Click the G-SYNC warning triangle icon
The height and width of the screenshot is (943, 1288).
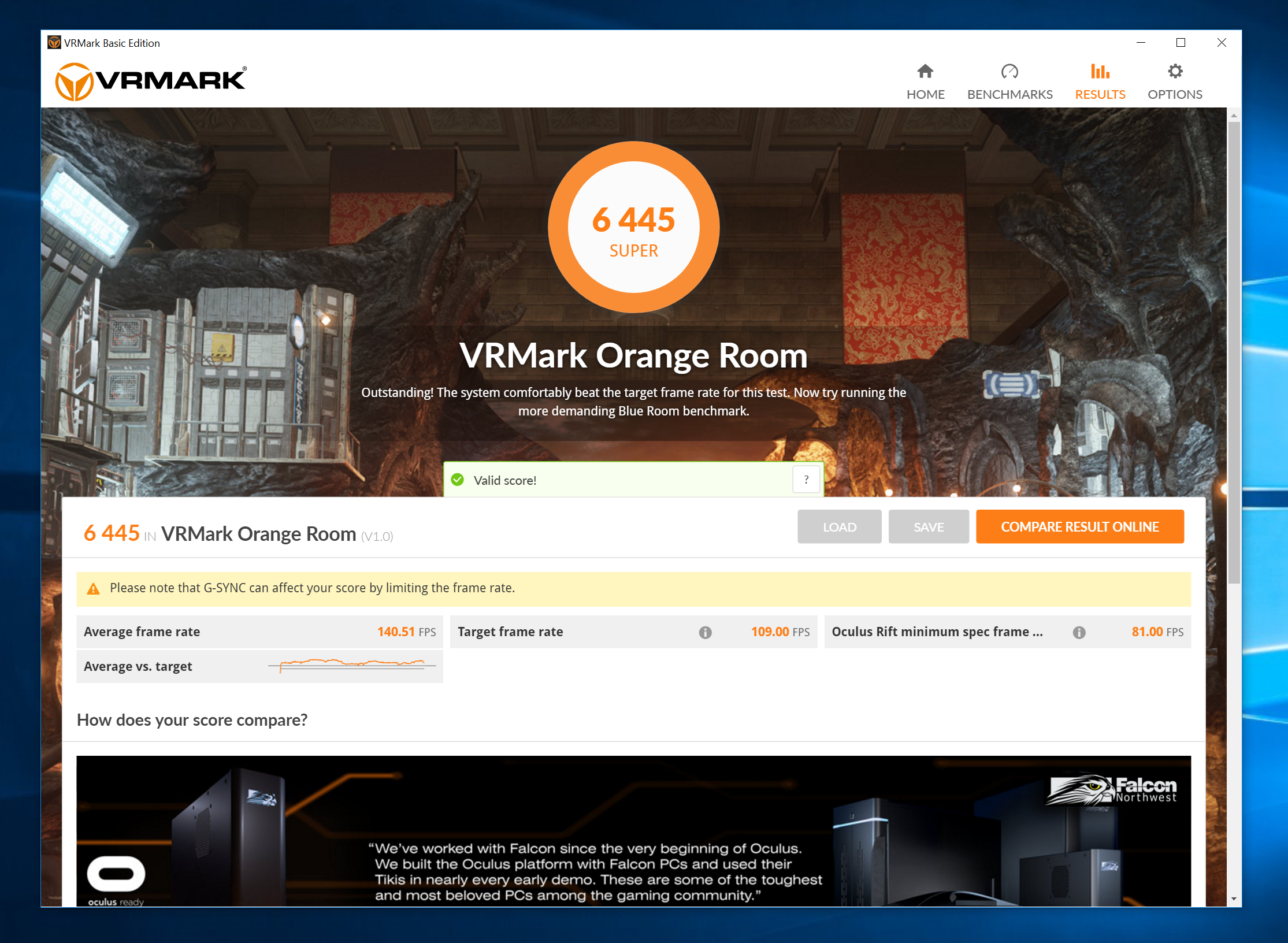click(x=93, y=589)
